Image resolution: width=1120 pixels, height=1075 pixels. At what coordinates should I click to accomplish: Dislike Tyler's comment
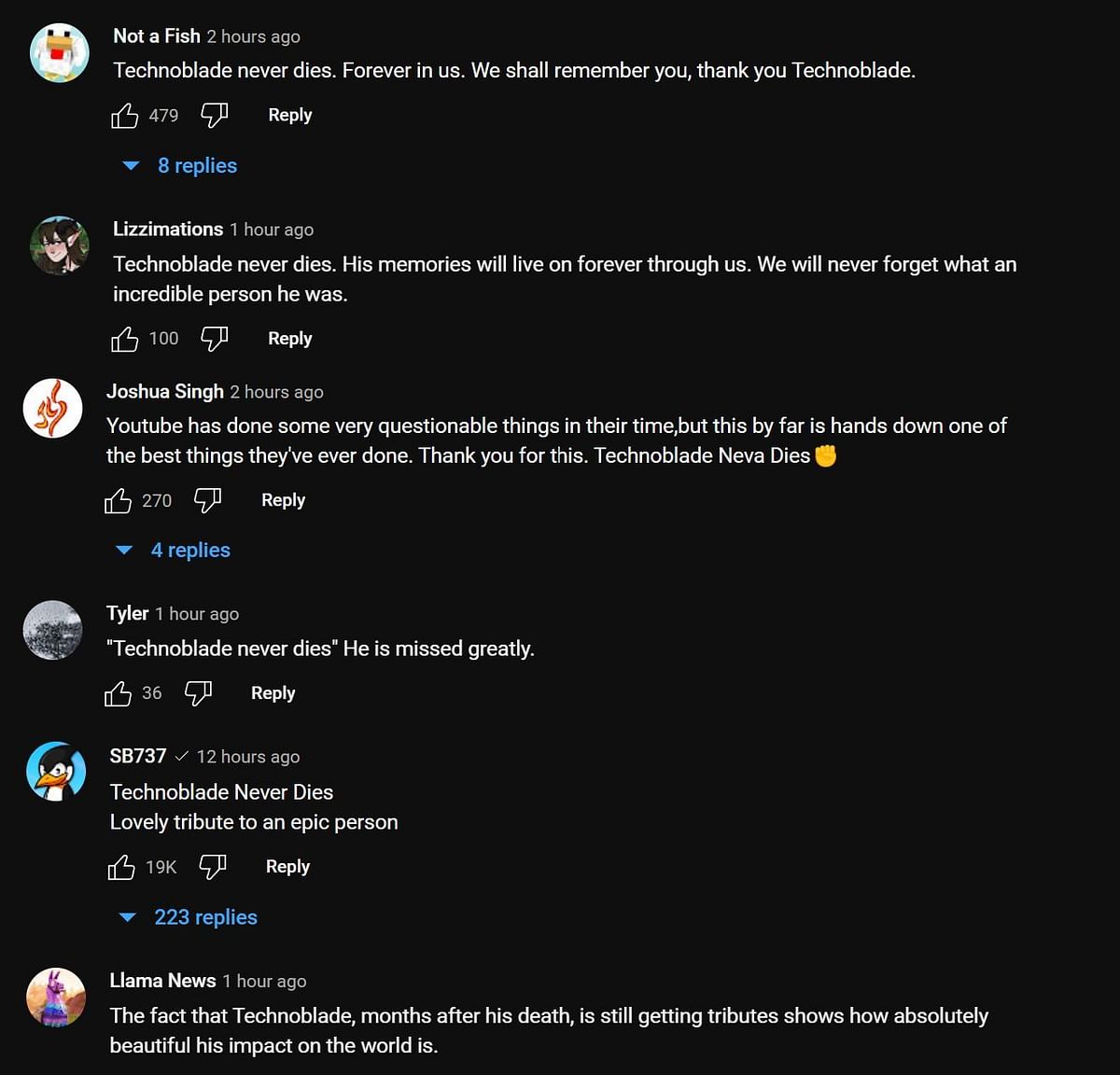[198, 692]
